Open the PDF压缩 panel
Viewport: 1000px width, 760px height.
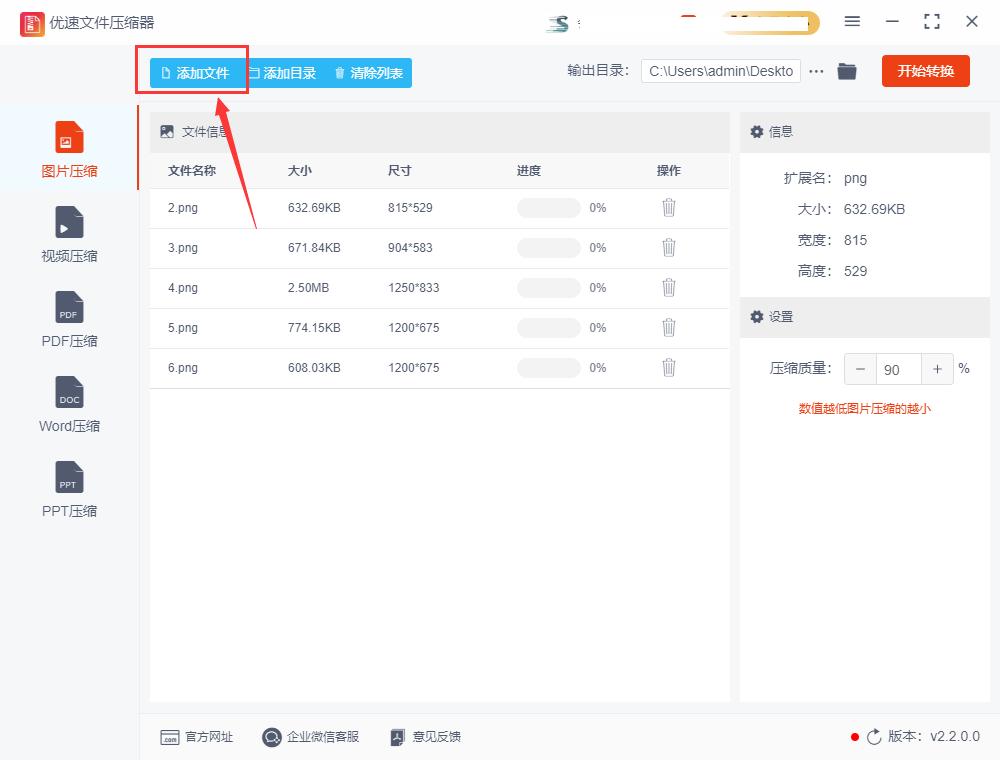(68, 320)
